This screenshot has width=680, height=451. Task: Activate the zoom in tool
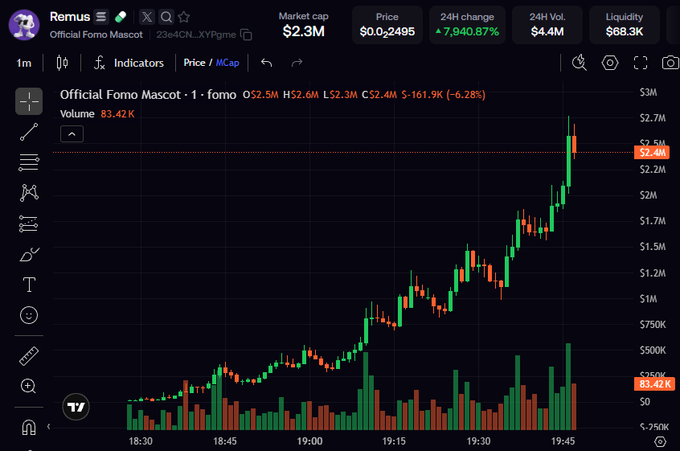tap(28, 386)
